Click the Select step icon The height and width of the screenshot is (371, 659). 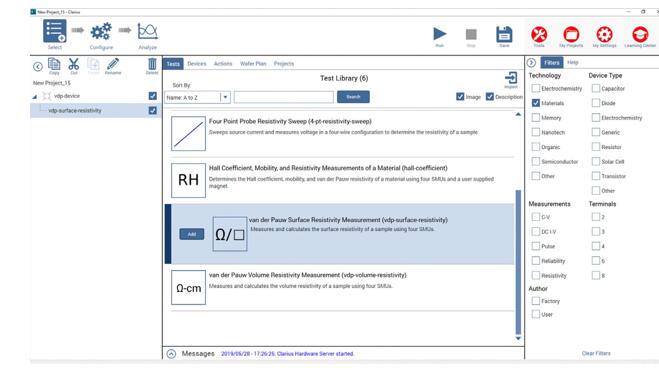55,31
